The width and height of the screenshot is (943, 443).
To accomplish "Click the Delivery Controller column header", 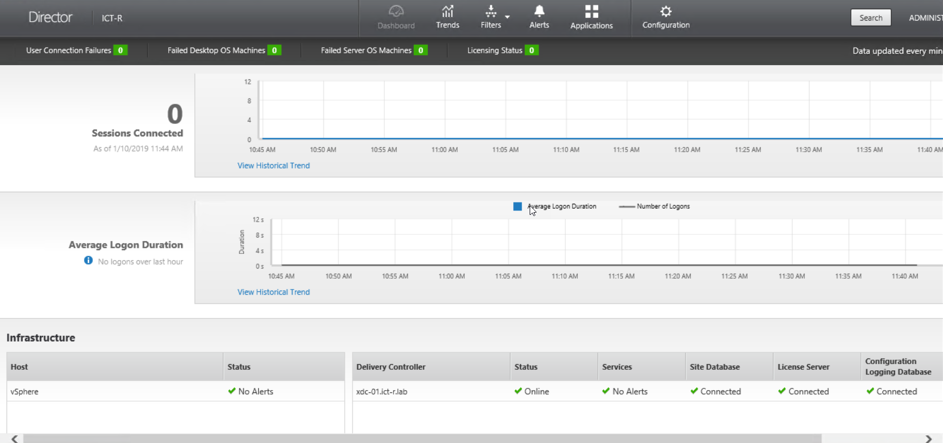I will pos(431,367).
